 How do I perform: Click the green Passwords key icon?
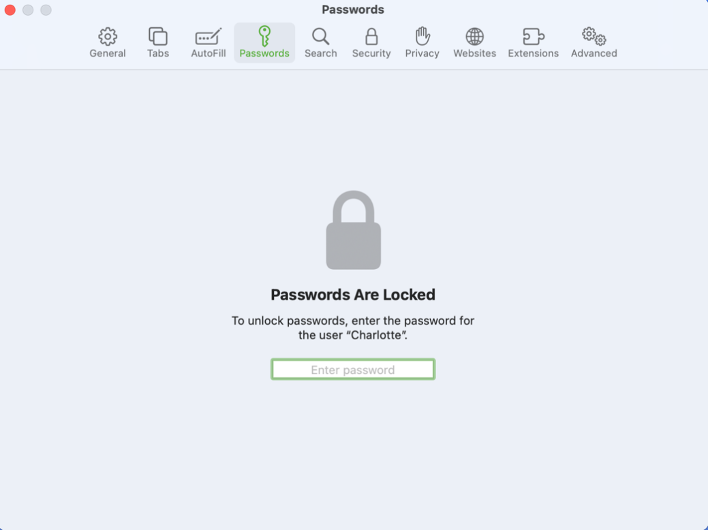264,36
